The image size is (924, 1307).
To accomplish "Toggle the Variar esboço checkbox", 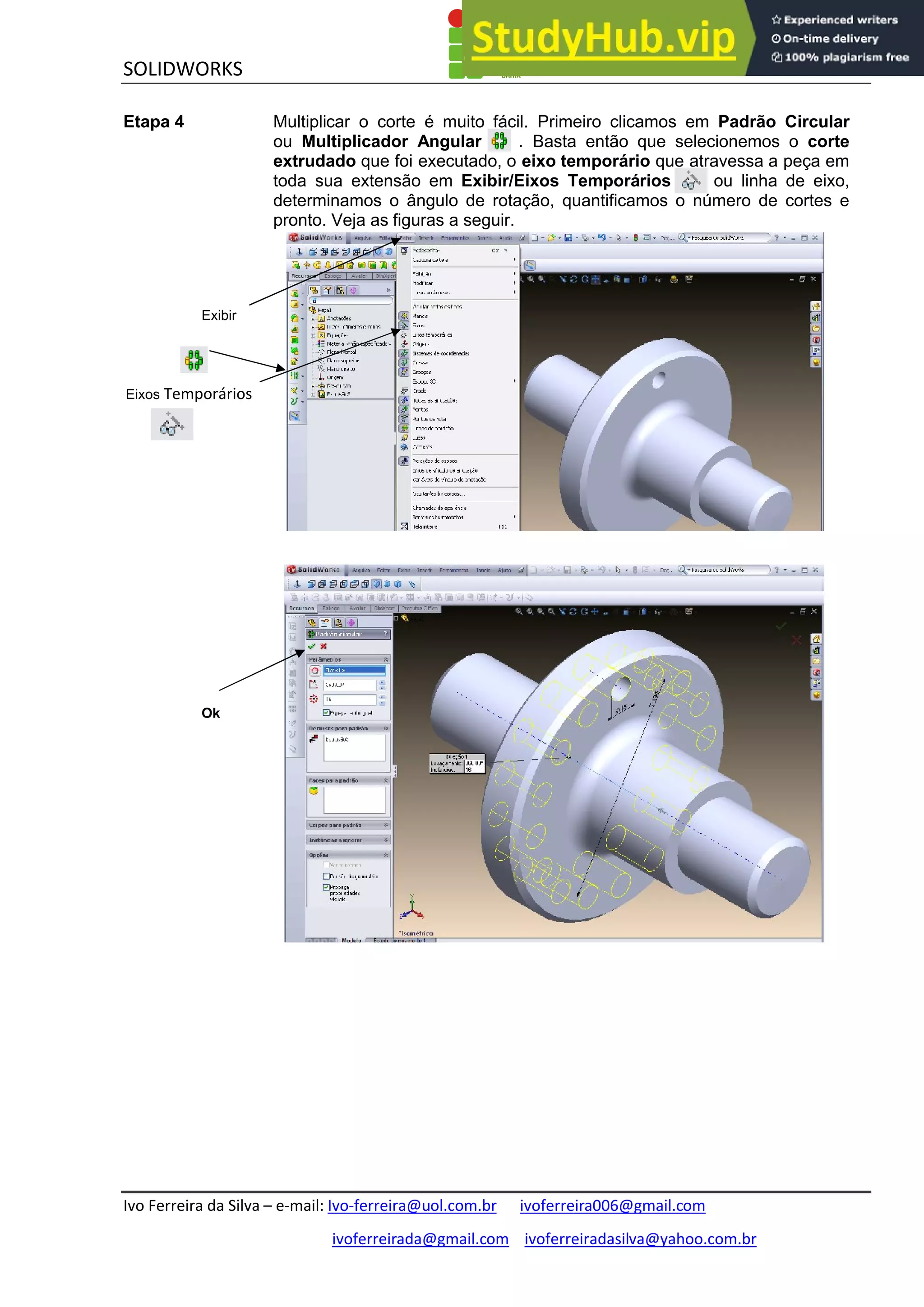I will 326,865.
